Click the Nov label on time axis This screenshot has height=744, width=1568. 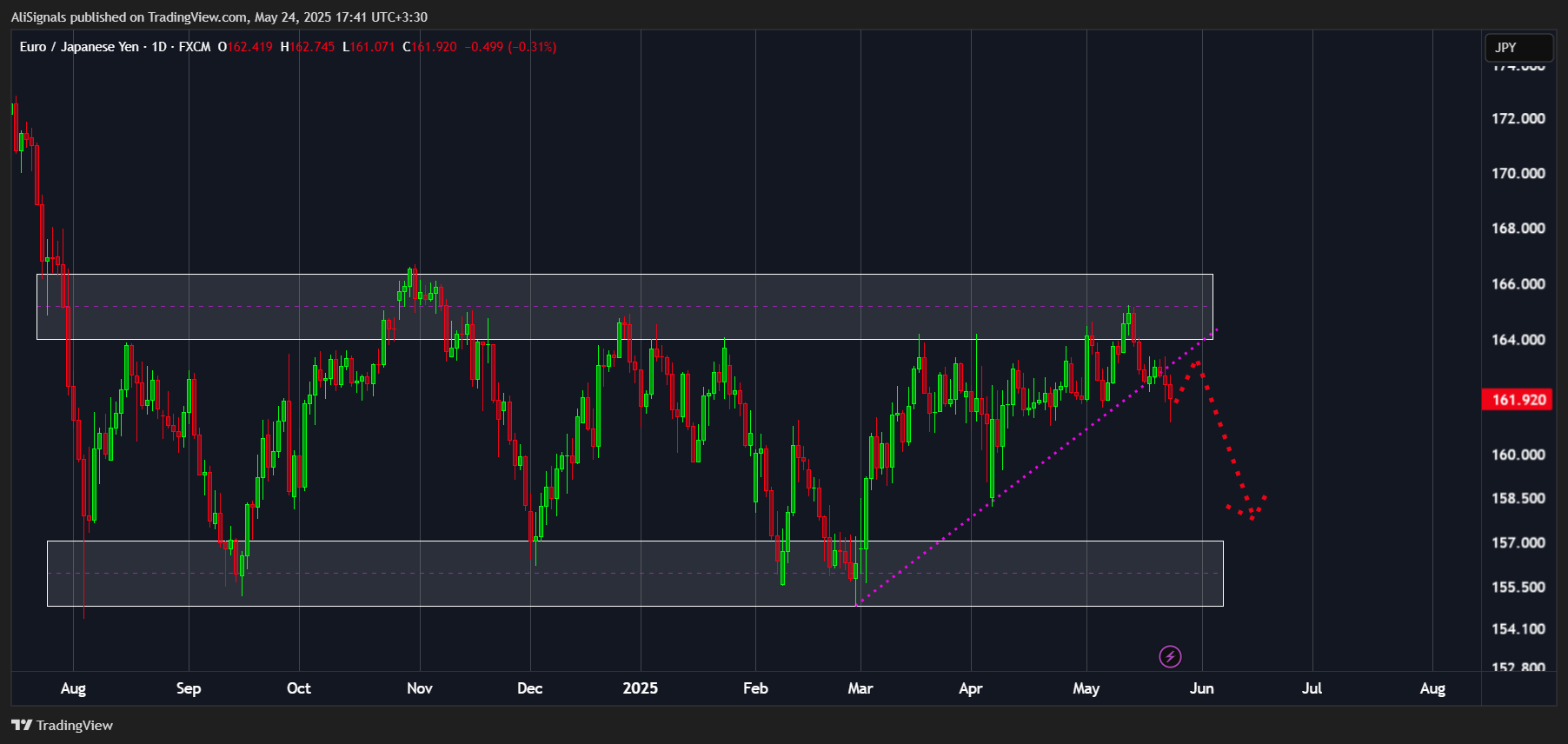pos(420,688)
